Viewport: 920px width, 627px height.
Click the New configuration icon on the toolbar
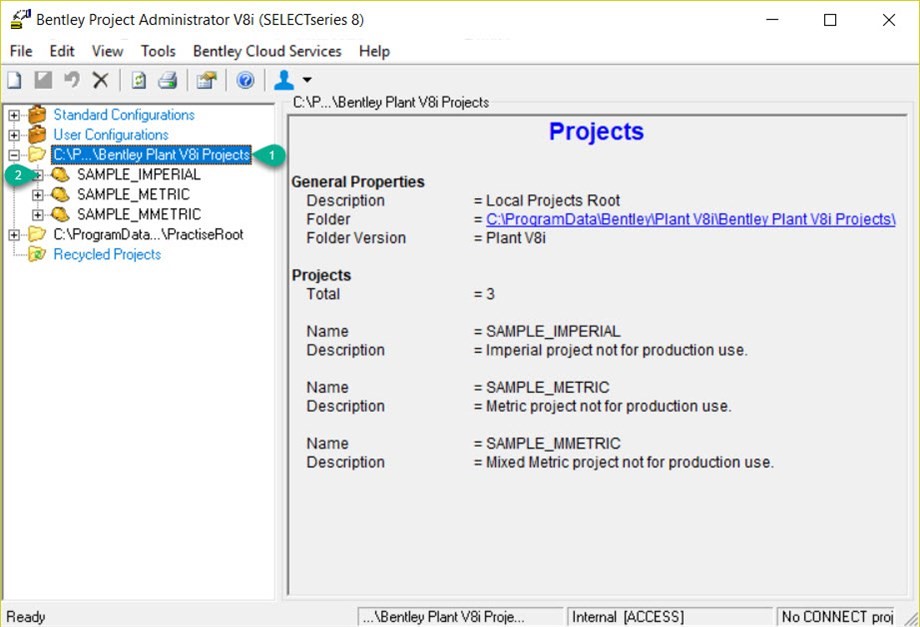click(x=14, y=80)
